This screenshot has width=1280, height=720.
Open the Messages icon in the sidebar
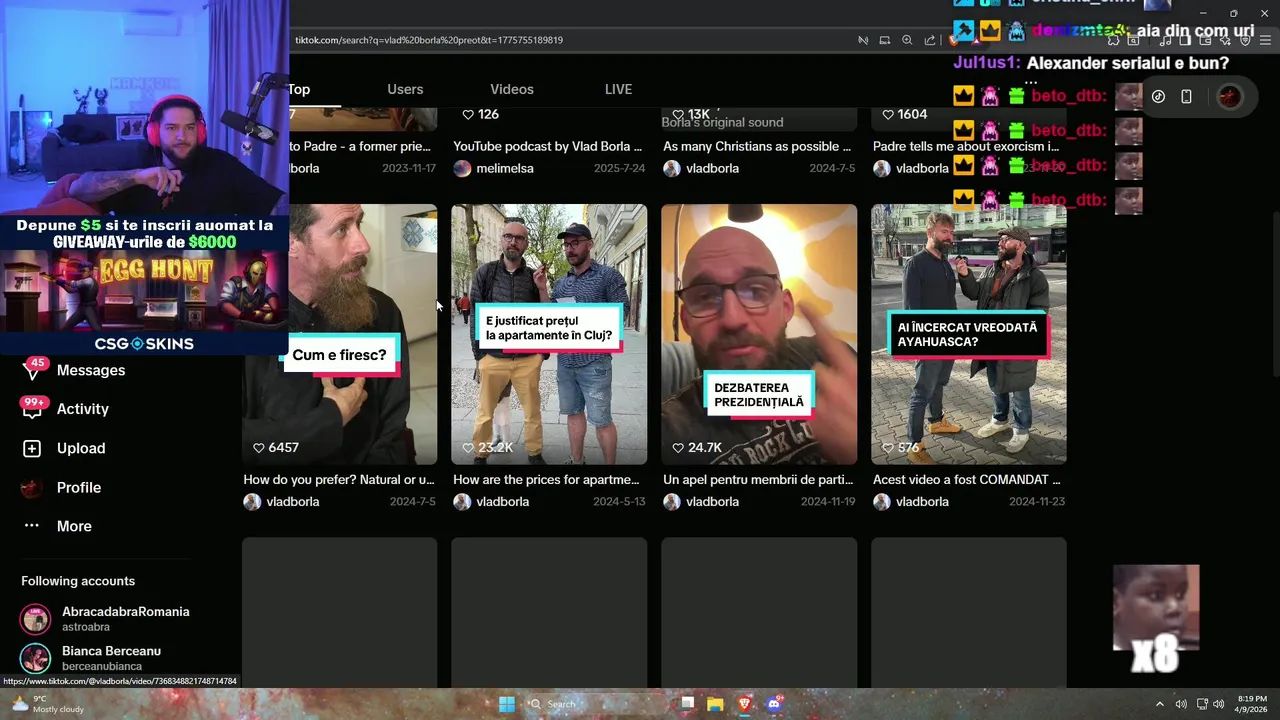pos(32,370)
